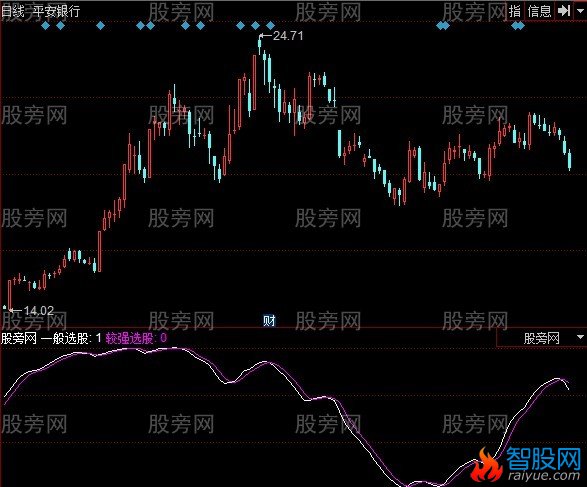This screenshot has height=487, width=587.
Task: Click the 14.02 low price label
Action: coord(39,310)
